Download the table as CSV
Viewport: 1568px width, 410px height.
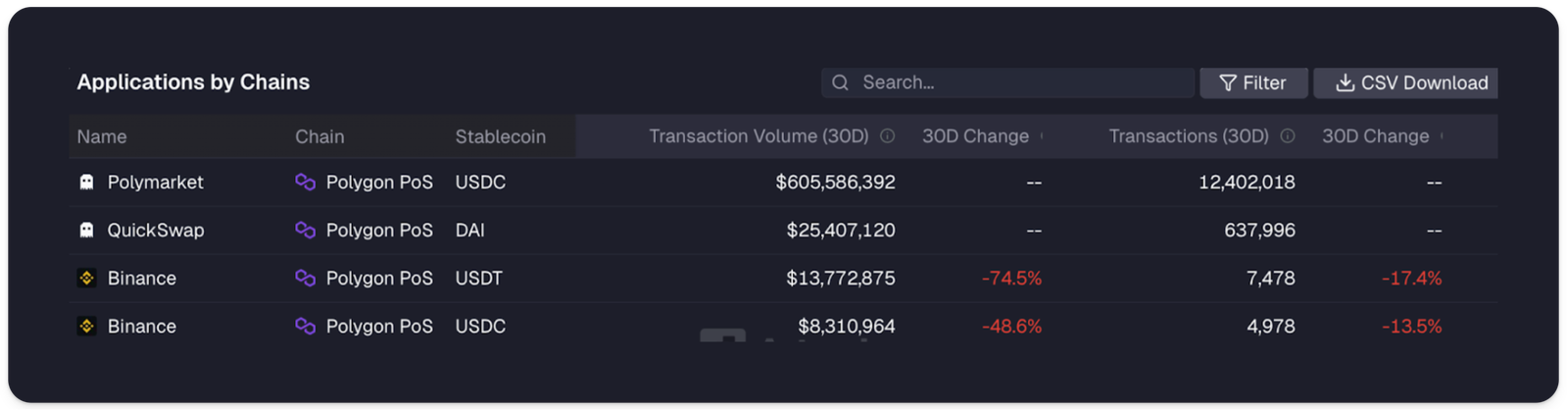[x=1405, y=83]
